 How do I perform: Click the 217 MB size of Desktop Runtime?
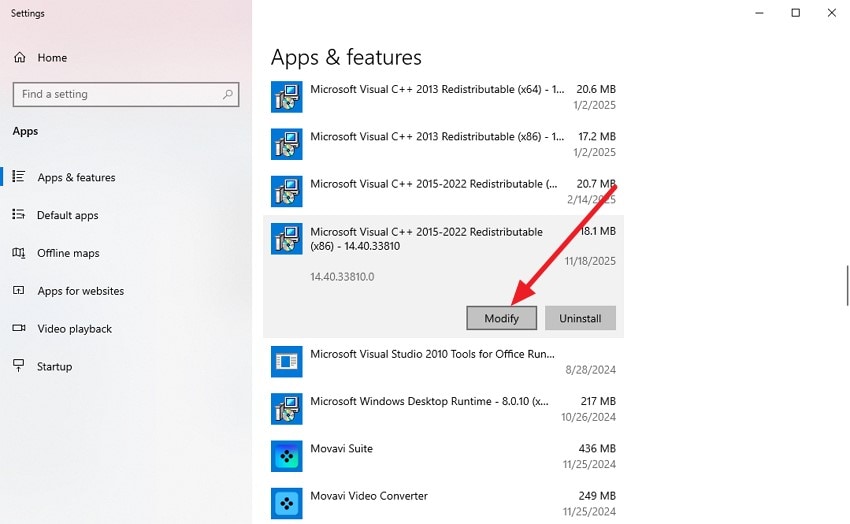[x=598, y=402]
